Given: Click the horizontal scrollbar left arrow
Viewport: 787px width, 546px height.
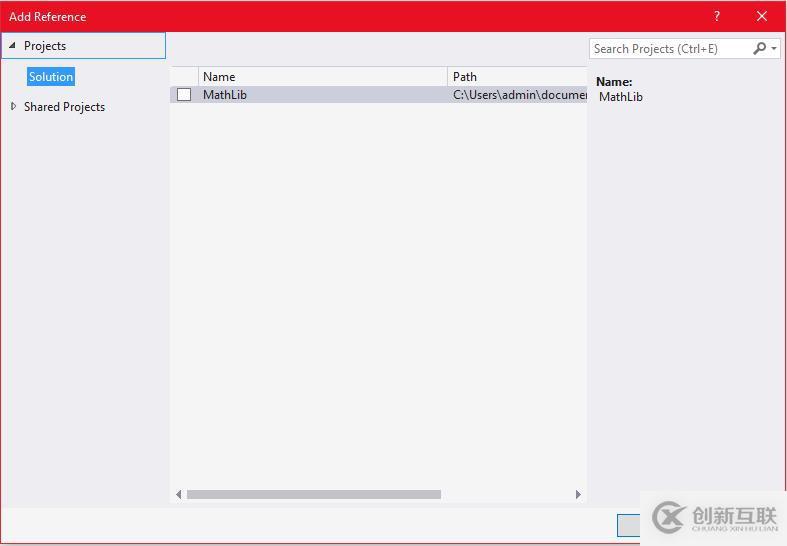Looking at the screenshot, I should (x=179, y=494).
